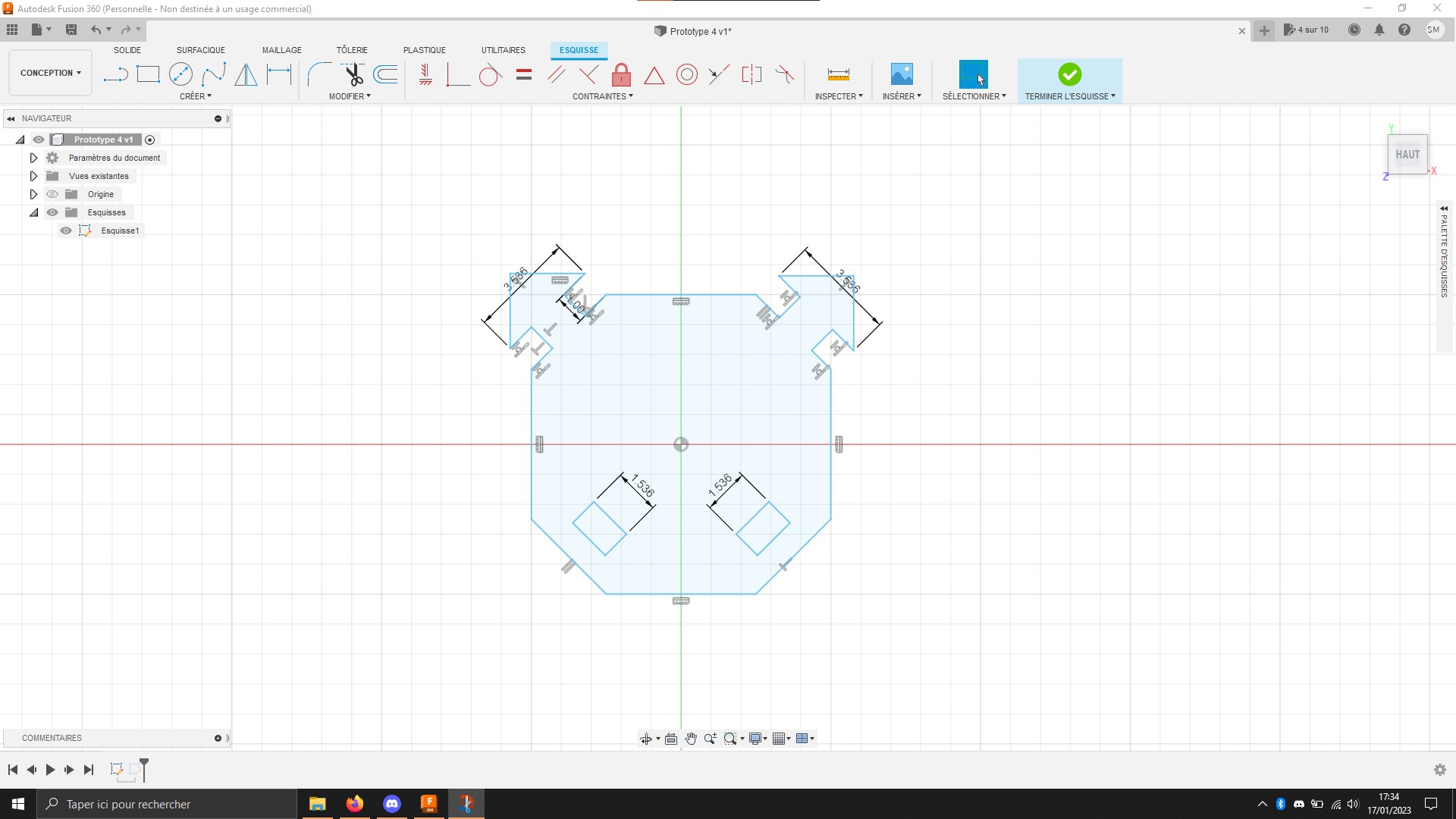The width and height of the screenshot is (1456, 819).
Task: Select the Offset tool
Action: coord(386,74)
